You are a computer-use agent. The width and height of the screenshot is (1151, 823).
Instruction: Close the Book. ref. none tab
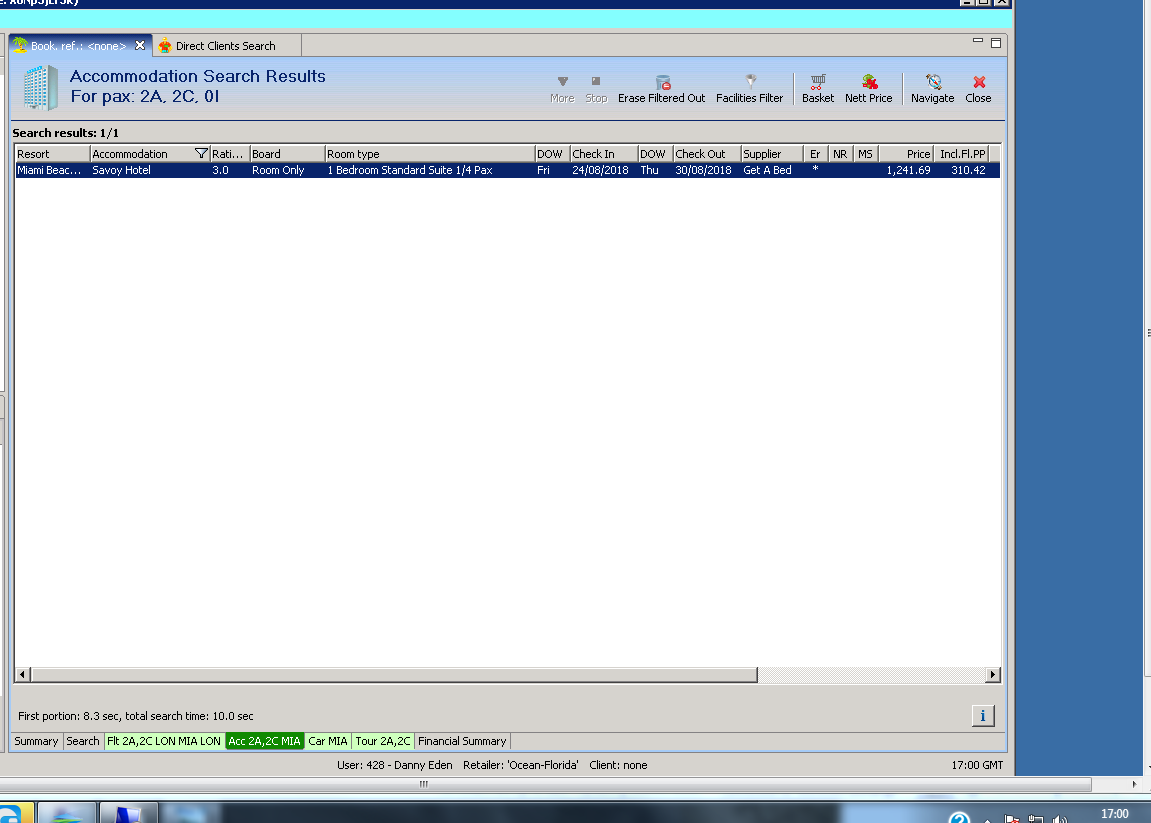click(140, 46)
